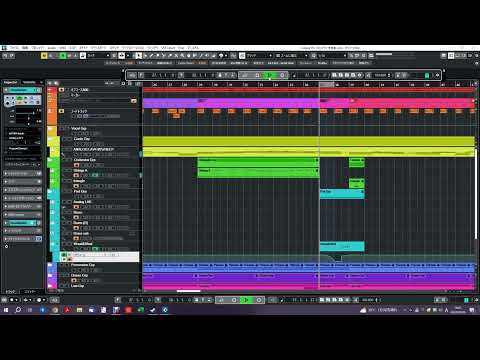The image size is (480, 360).
Task: Select the cyan Pad Grp event
Action: click(342, 194)
